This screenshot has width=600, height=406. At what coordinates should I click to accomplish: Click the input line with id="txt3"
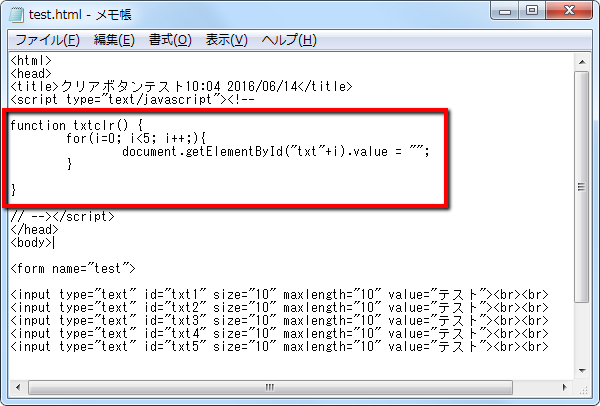(280, 321)
